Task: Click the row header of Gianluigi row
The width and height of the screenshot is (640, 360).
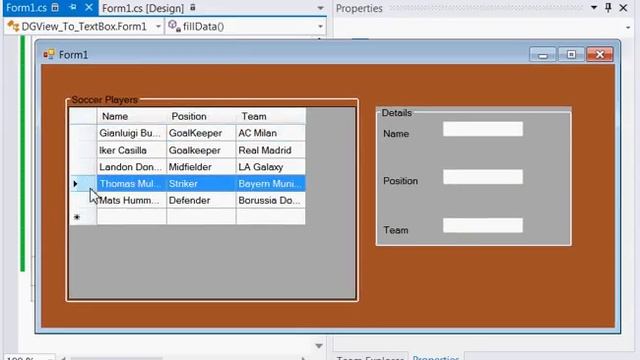Action: tap(83, 133)
